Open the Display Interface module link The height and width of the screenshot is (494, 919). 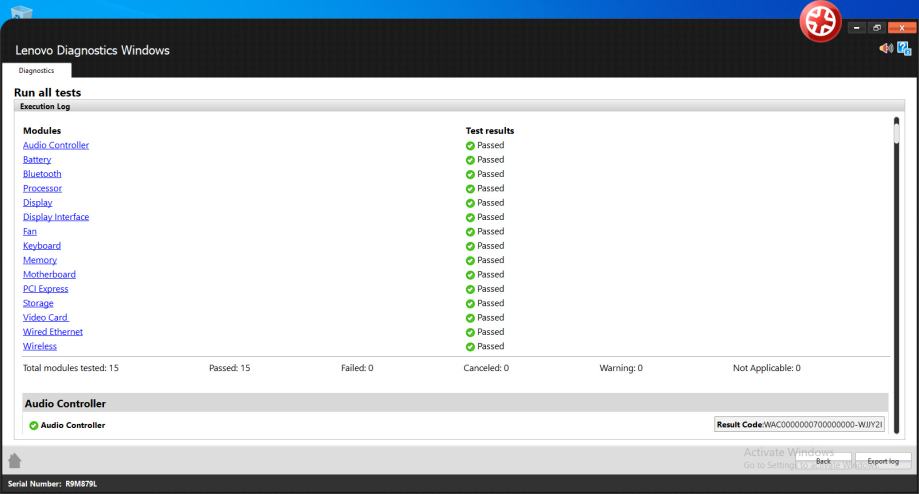[x=56, y=217]
